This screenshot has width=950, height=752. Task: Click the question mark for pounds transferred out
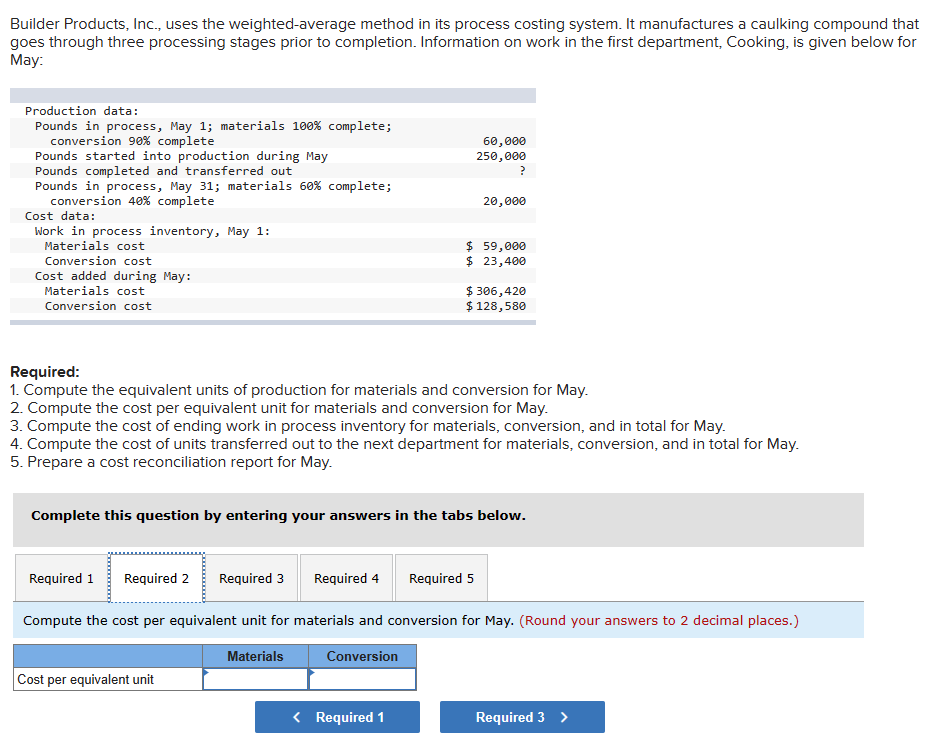[522, 171]
